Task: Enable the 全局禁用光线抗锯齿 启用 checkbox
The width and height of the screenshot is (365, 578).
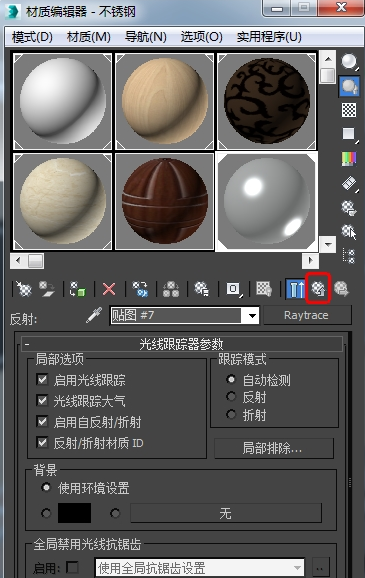Action: 73,567
